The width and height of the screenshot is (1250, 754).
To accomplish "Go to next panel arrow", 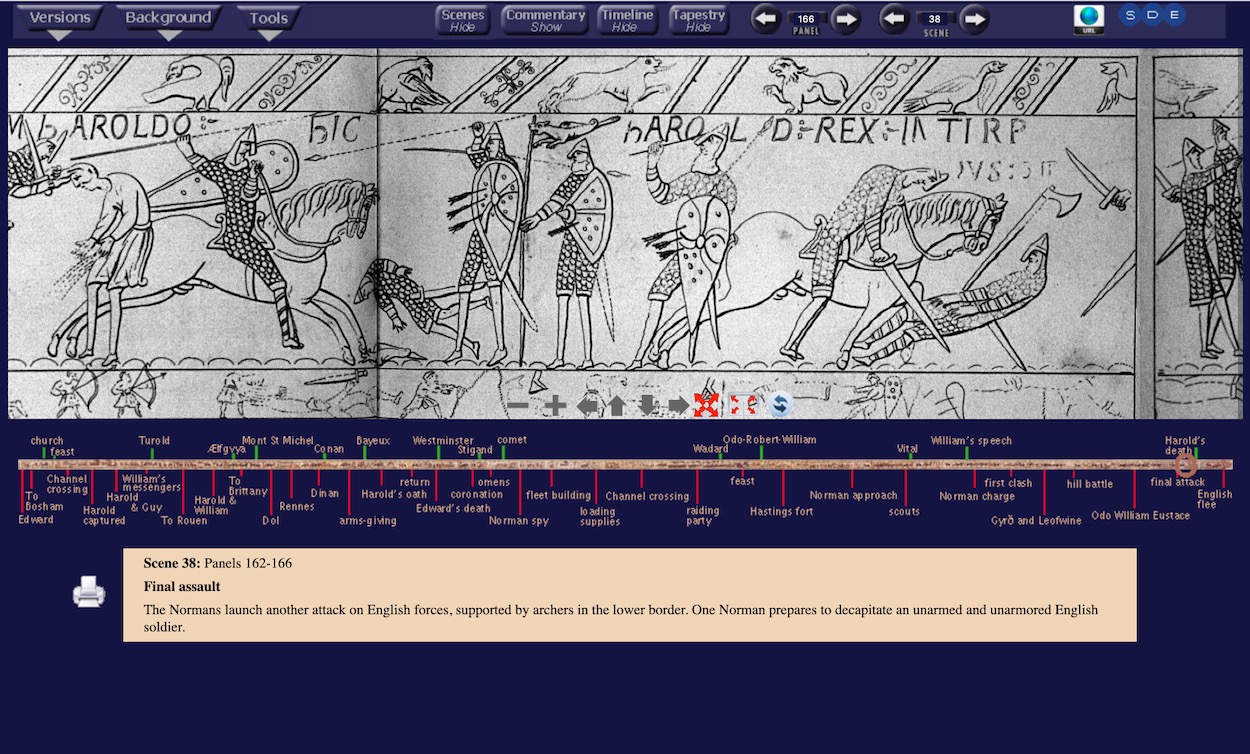I will 846,18.
